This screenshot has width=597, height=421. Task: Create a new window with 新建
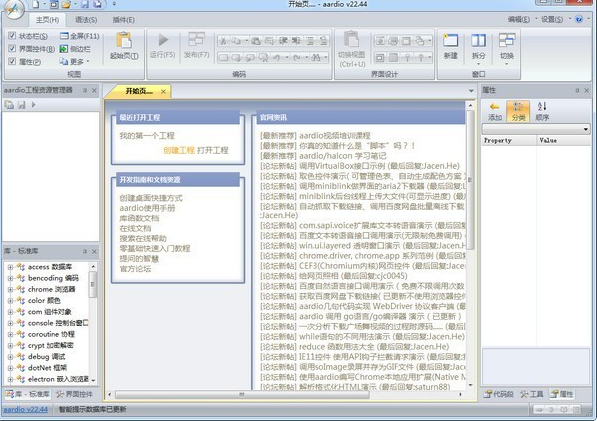[450, 46]
